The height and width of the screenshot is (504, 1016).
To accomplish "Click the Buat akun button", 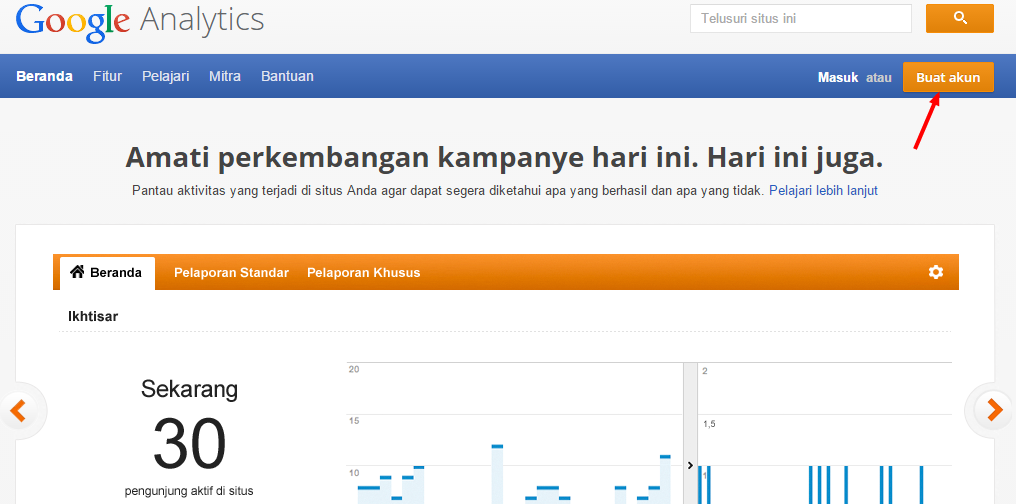I will click(x=948, y=78).
